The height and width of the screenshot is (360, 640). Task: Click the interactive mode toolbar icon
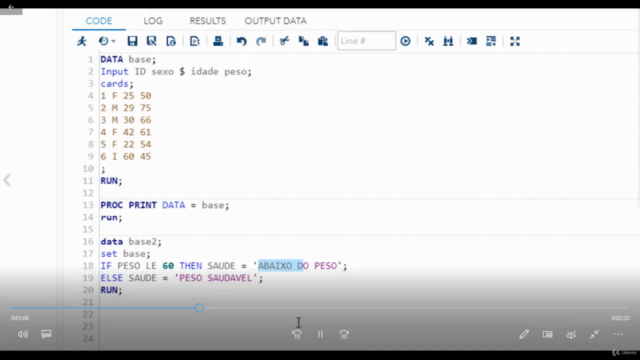[x=472, y=41]
